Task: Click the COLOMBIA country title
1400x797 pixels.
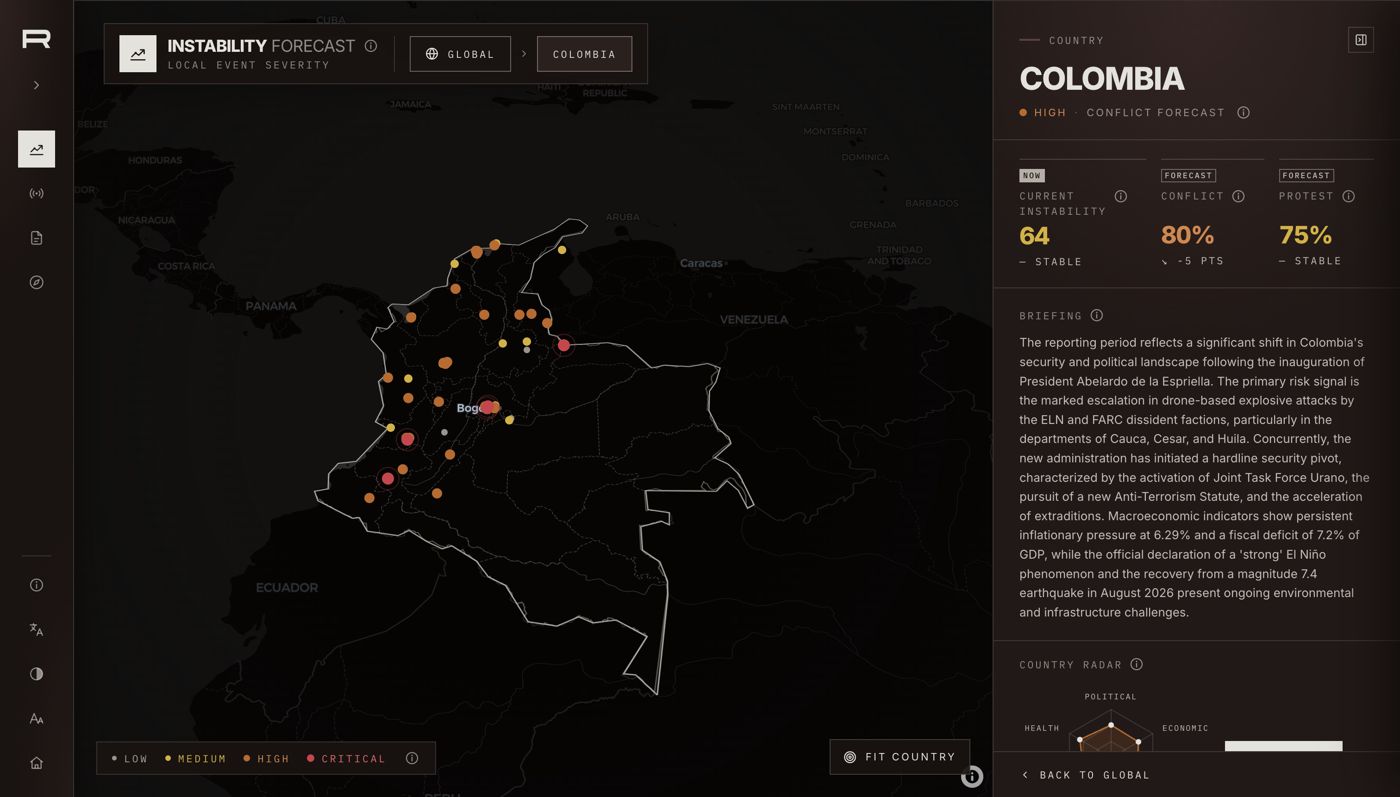Action: pos(1102,79)
